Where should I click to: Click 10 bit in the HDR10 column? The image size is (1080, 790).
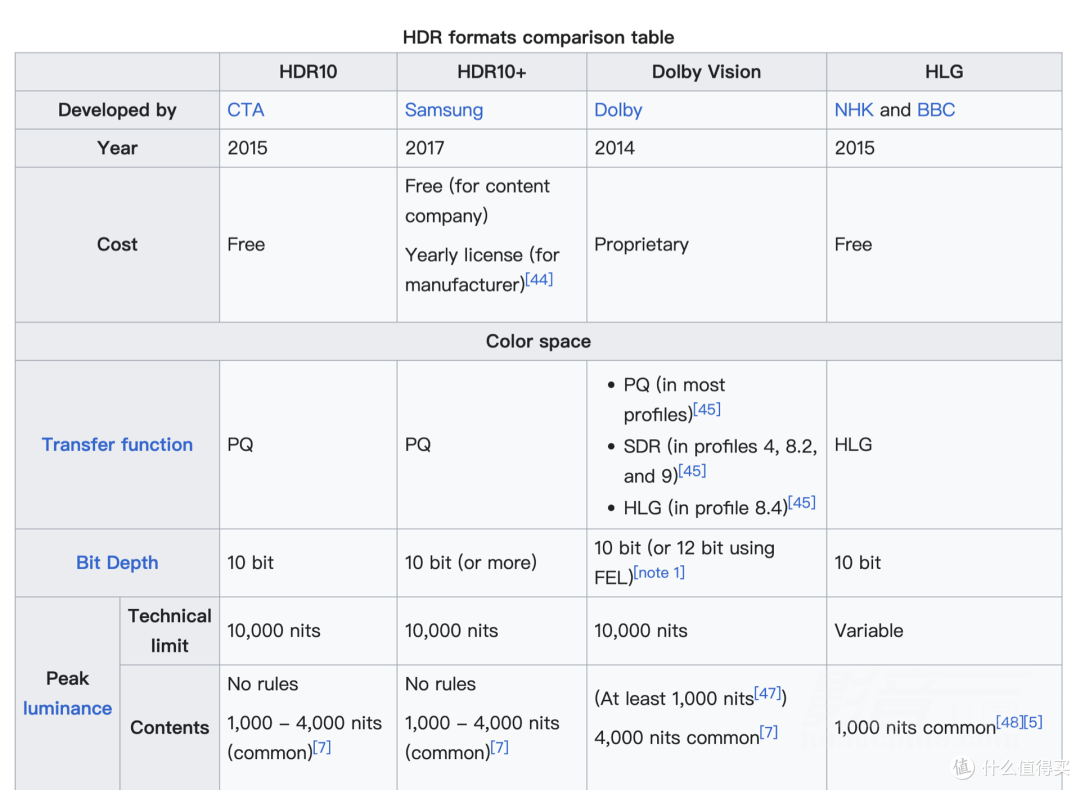pos(251,563)
